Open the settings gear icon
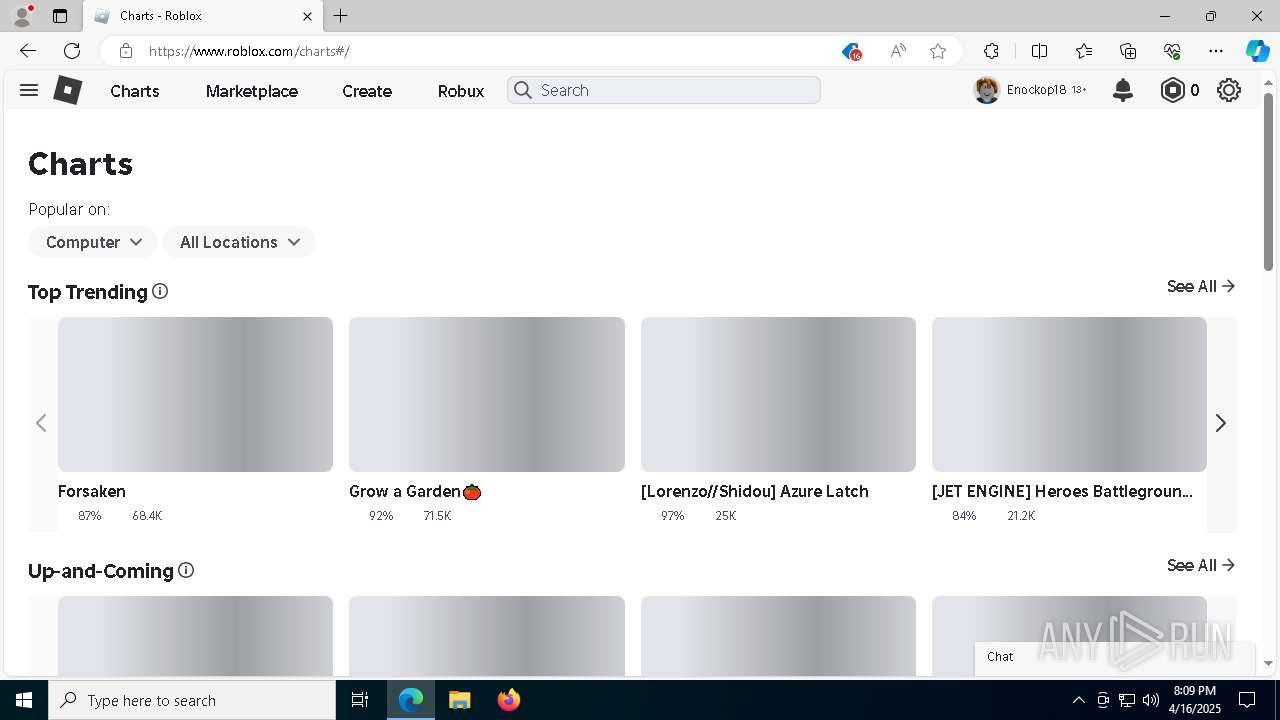 (x=1229, y=90)
